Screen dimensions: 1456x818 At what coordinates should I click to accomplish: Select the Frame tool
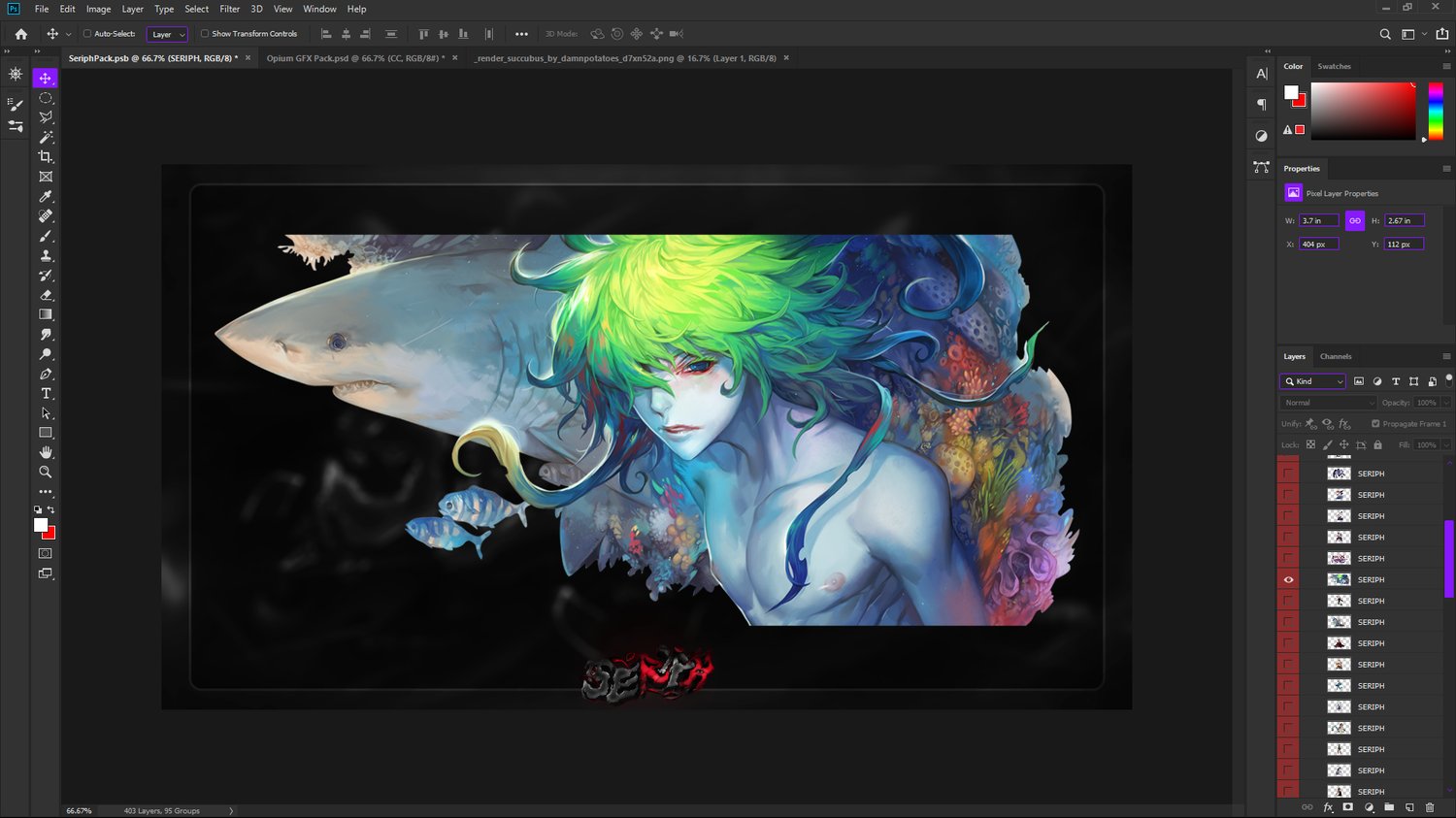click(x=45, y=177)
